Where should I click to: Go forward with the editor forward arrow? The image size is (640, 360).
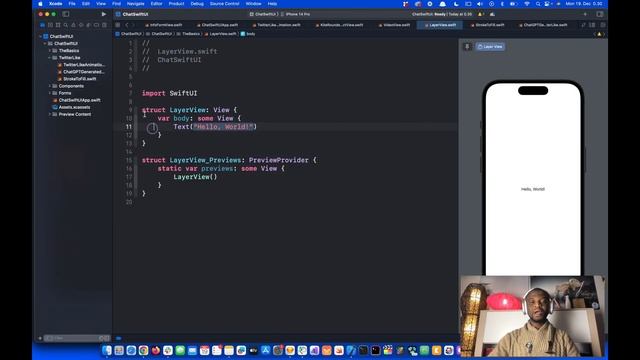pyautogui.click(x=133, y=25)
